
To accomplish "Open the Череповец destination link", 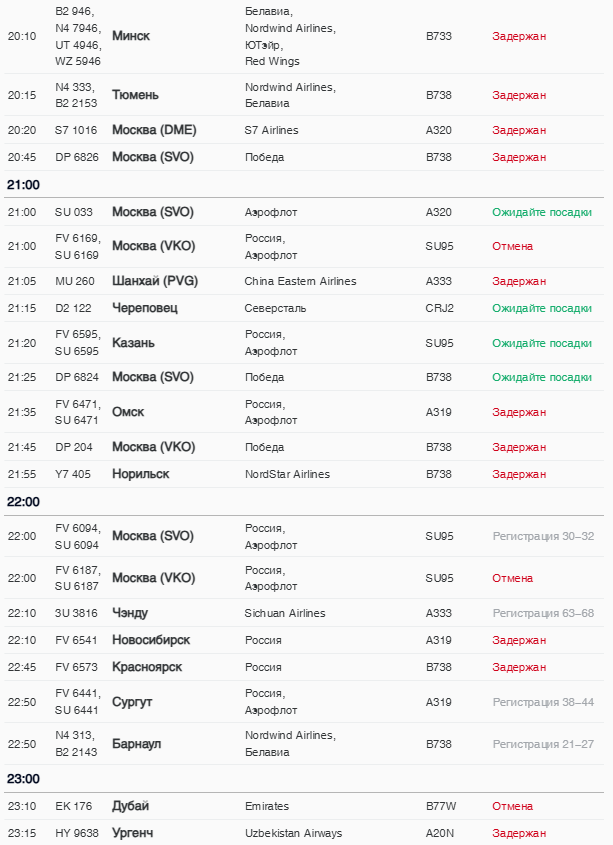I will (x=144, y=308).
